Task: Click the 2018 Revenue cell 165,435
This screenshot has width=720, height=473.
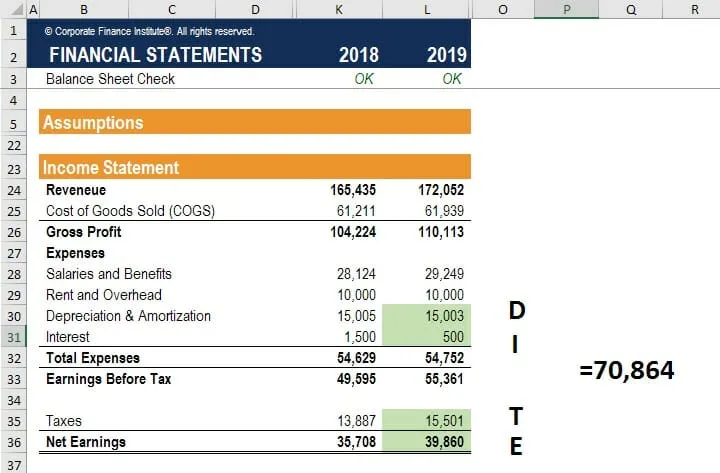Action: click(353, 190)
